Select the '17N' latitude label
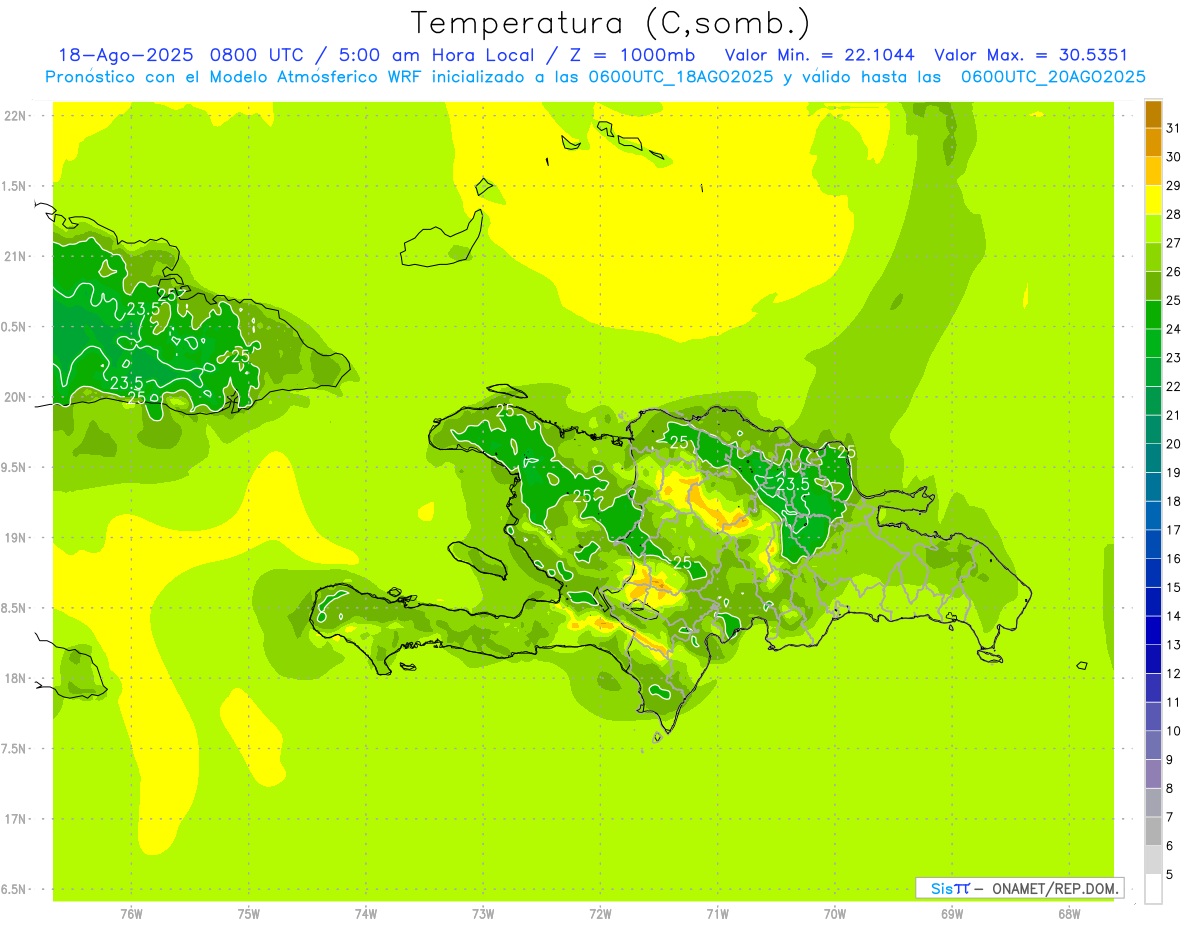This screenshot has height=927, width=1200. 17,820
